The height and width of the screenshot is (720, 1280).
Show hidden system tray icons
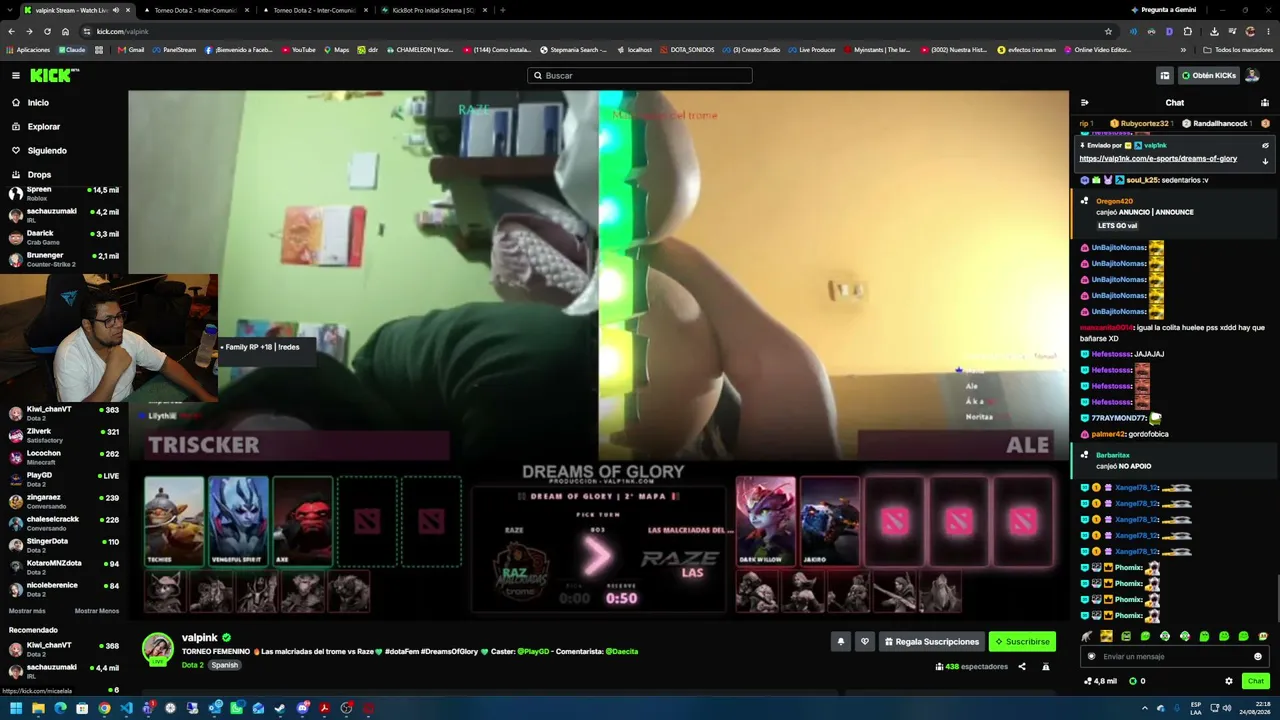[x=1145, y=709]
